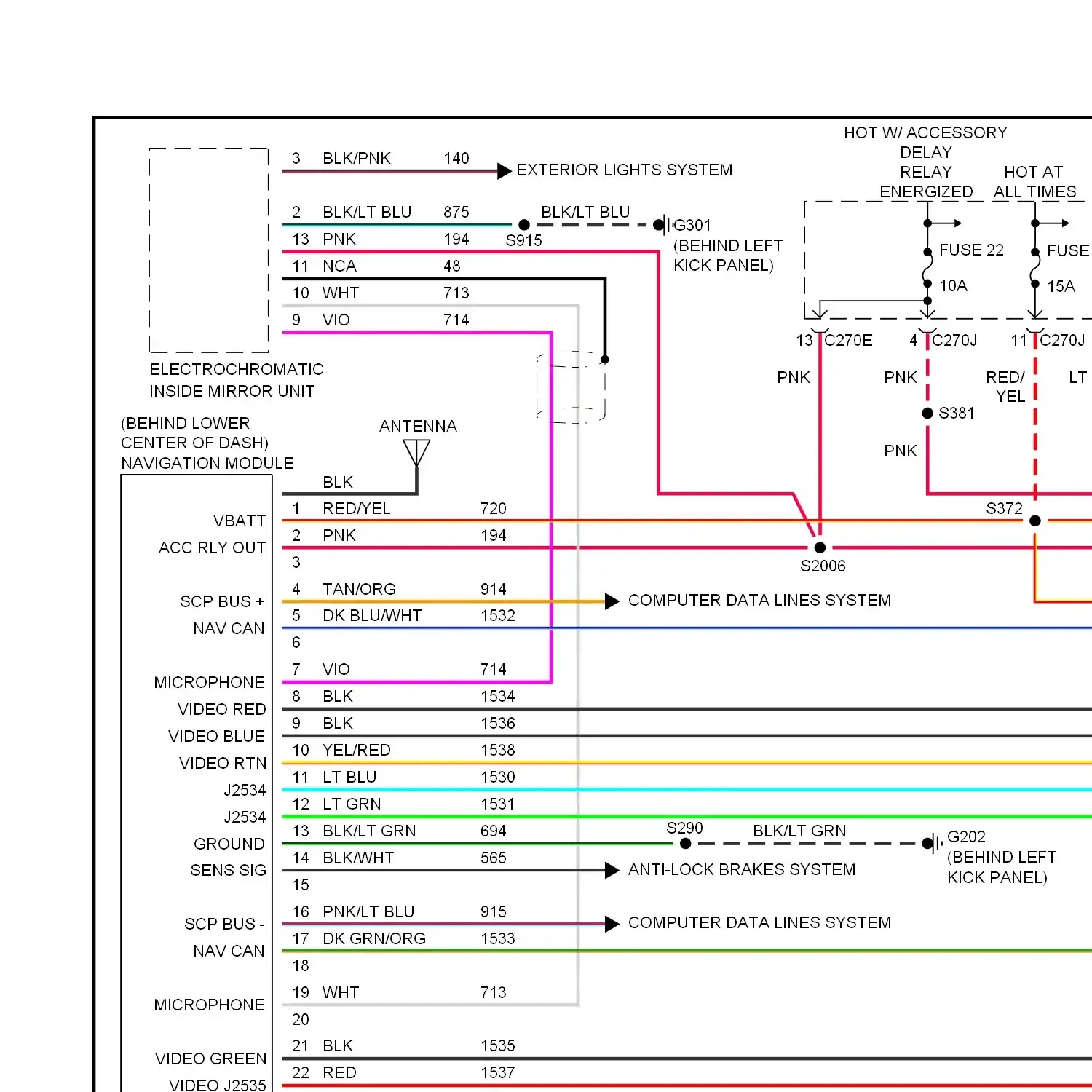This screenshot has height=1092, width=1092.
Task: Click the splice dot labeled S381
Action: 927,414
